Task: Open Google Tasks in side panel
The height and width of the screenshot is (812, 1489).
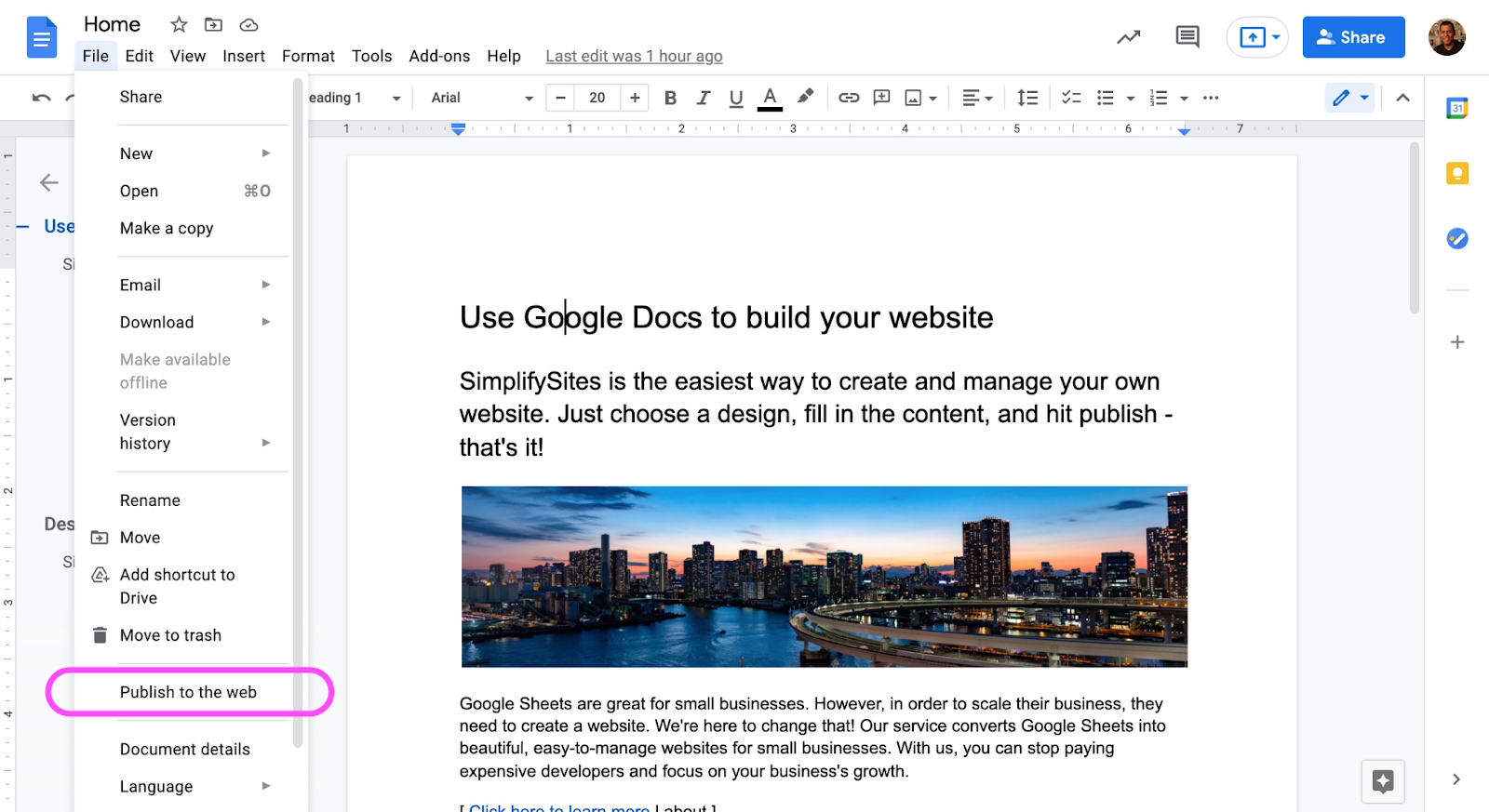Action: click(1457, 239)
